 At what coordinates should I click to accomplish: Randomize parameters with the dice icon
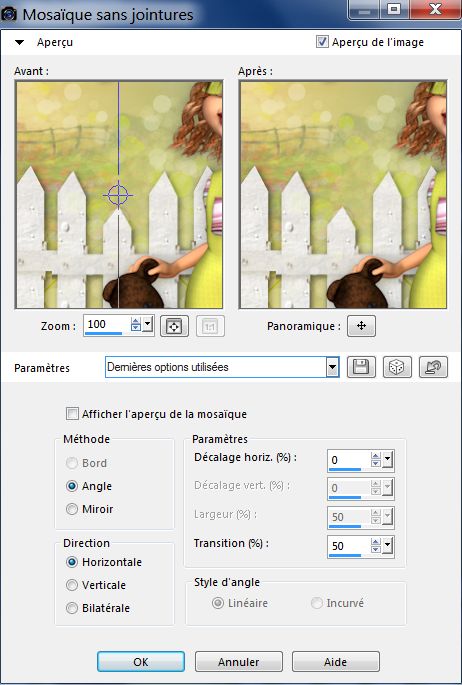pyautogui.click(x=397, y=367)
